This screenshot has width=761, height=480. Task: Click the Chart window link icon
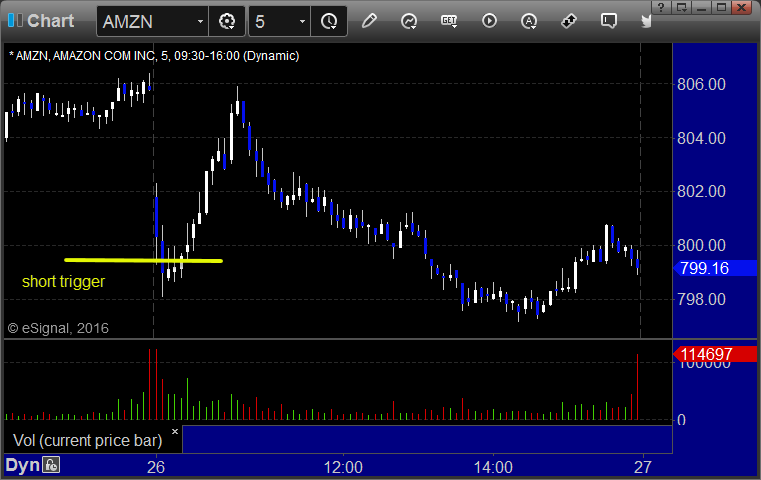pyautogui.click(x=15, y=20)
